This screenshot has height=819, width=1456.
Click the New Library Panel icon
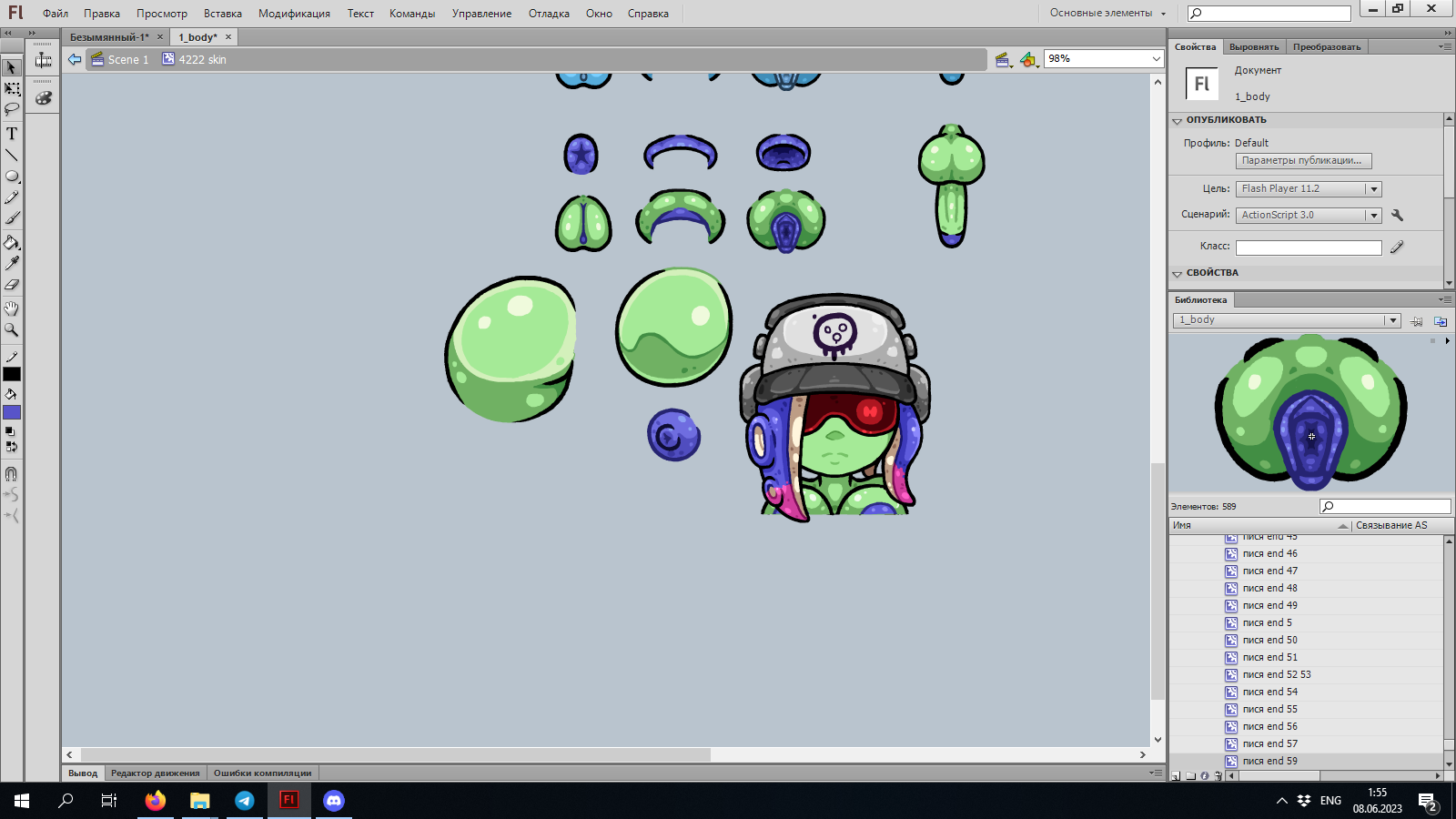tap(1441, 320)
